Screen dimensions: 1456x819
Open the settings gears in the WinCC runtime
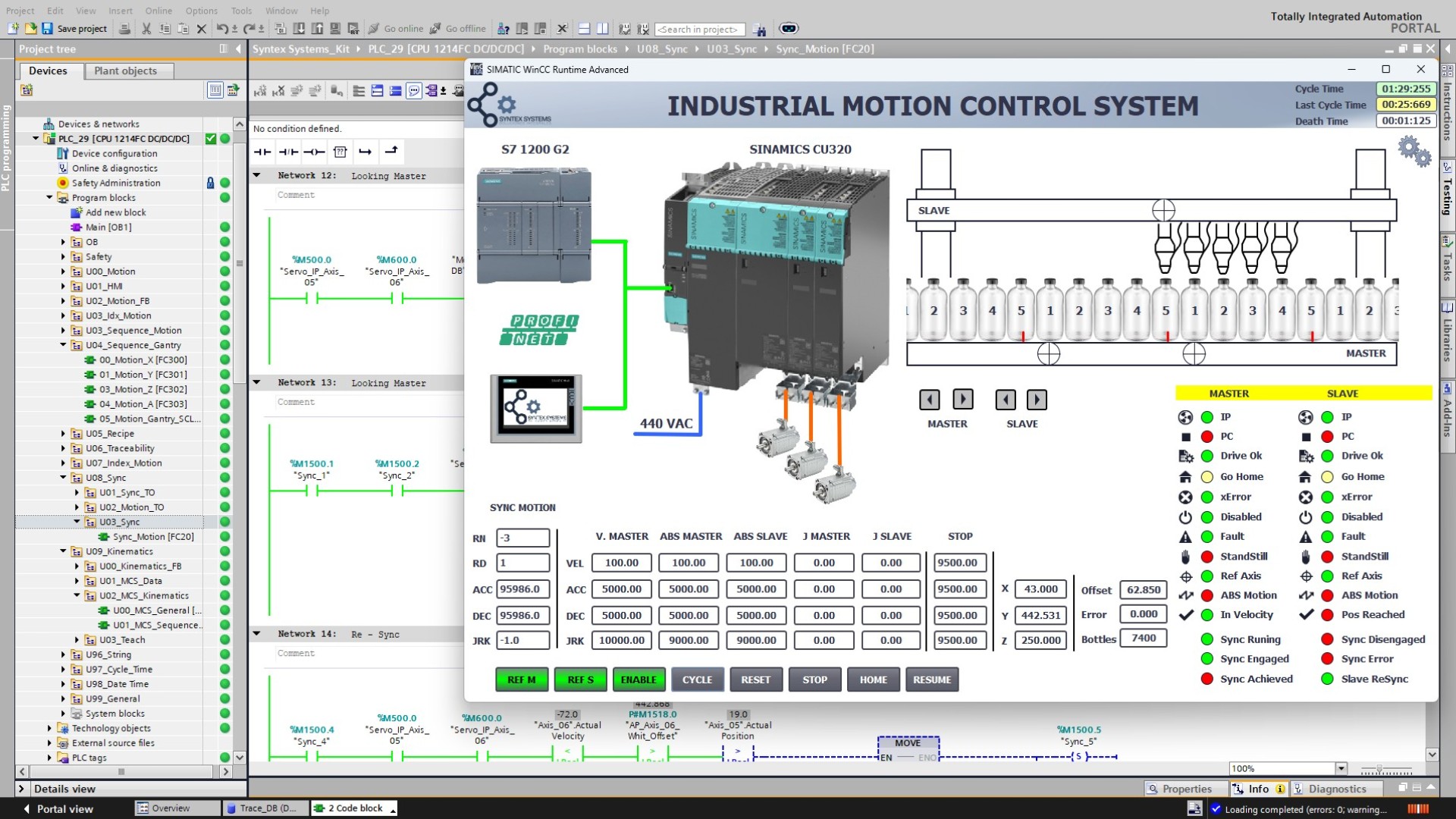(x=1415, y=151)
